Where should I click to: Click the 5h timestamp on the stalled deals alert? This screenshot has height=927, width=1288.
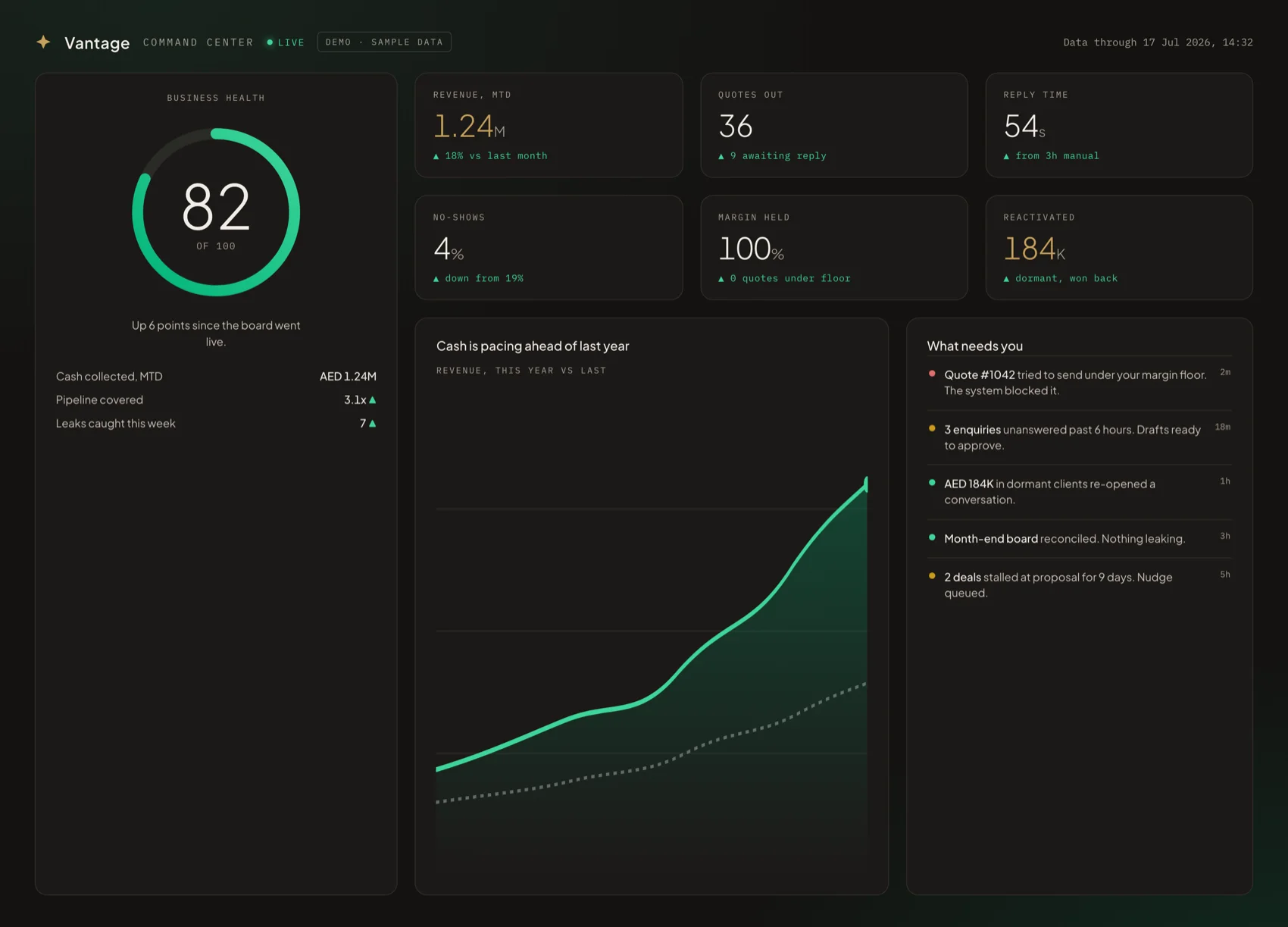pos(1225,575)
